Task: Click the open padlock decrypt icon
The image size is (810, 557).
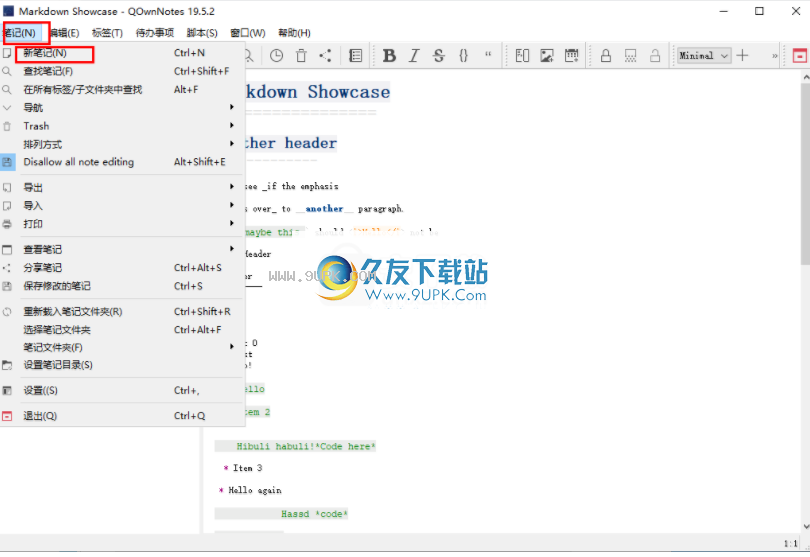Action: click(655, 56)
